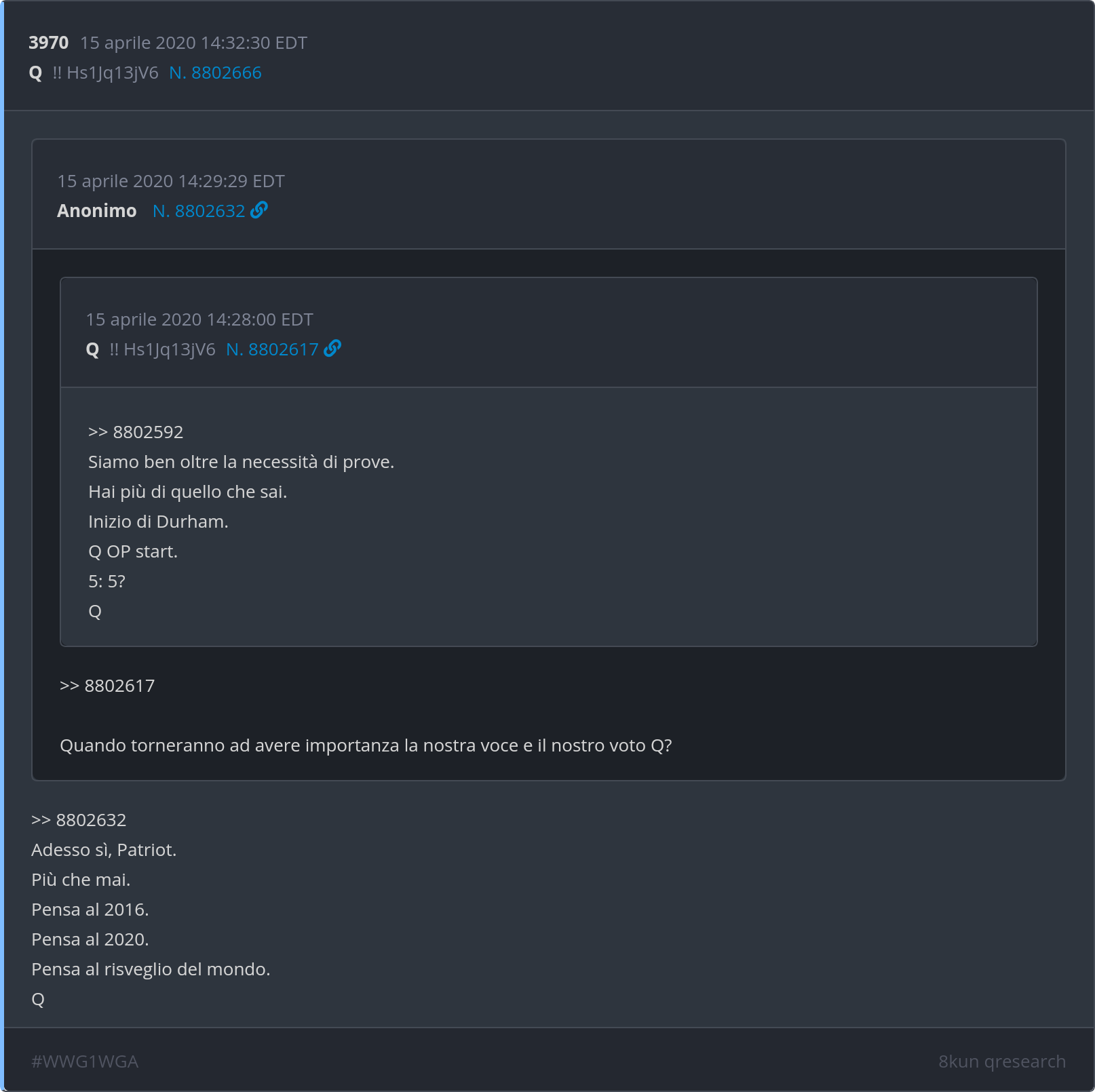Click the Q author name beside N. 8802617

coord(93,349)
